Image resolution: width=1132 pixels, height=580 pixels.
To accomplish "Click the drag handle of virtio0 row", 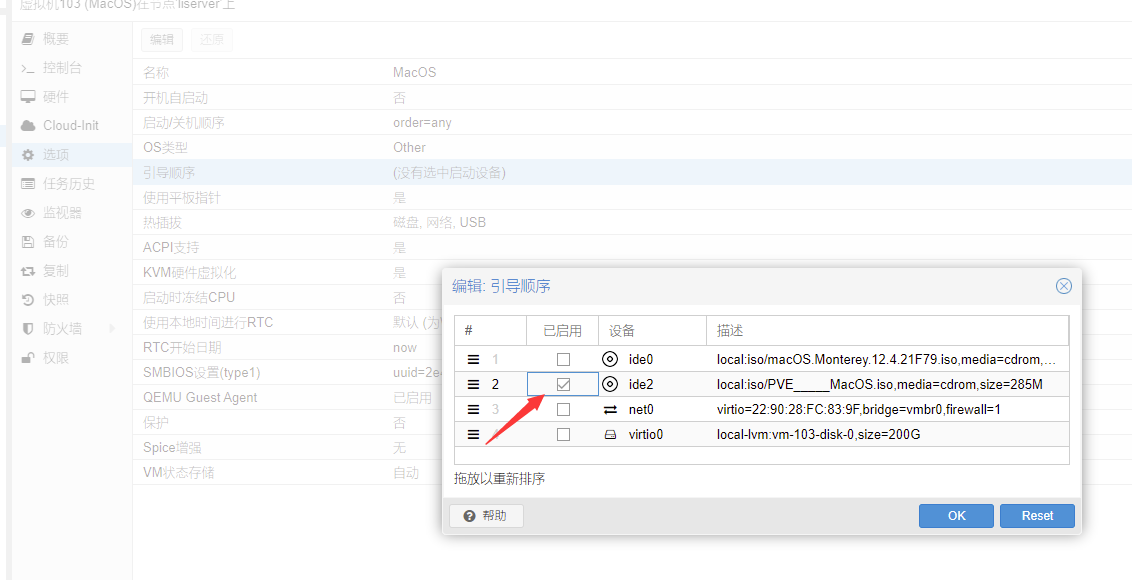I will pyautogui.click(x=474, y=435).
